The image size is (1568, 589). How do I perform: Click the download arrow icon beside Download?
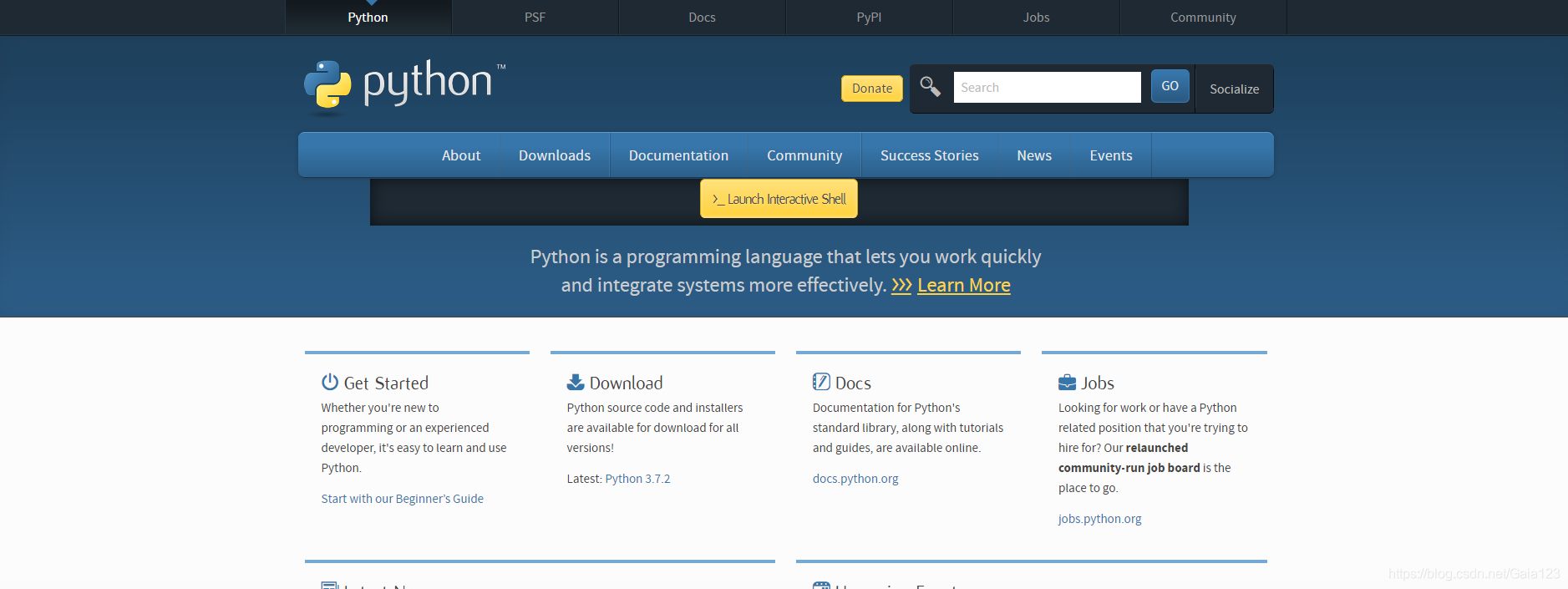click(576, 382)
